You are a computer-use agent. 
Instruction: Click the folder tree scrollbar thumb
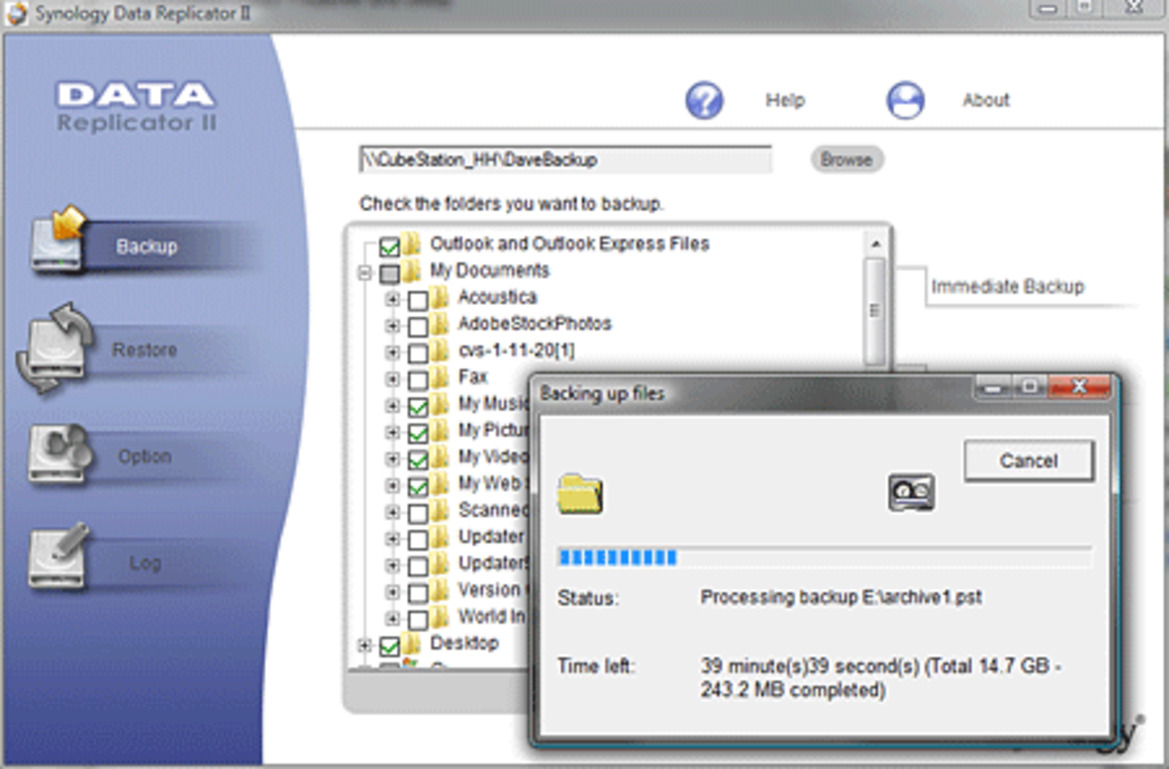pyautogui.click(x=875, y=310)
